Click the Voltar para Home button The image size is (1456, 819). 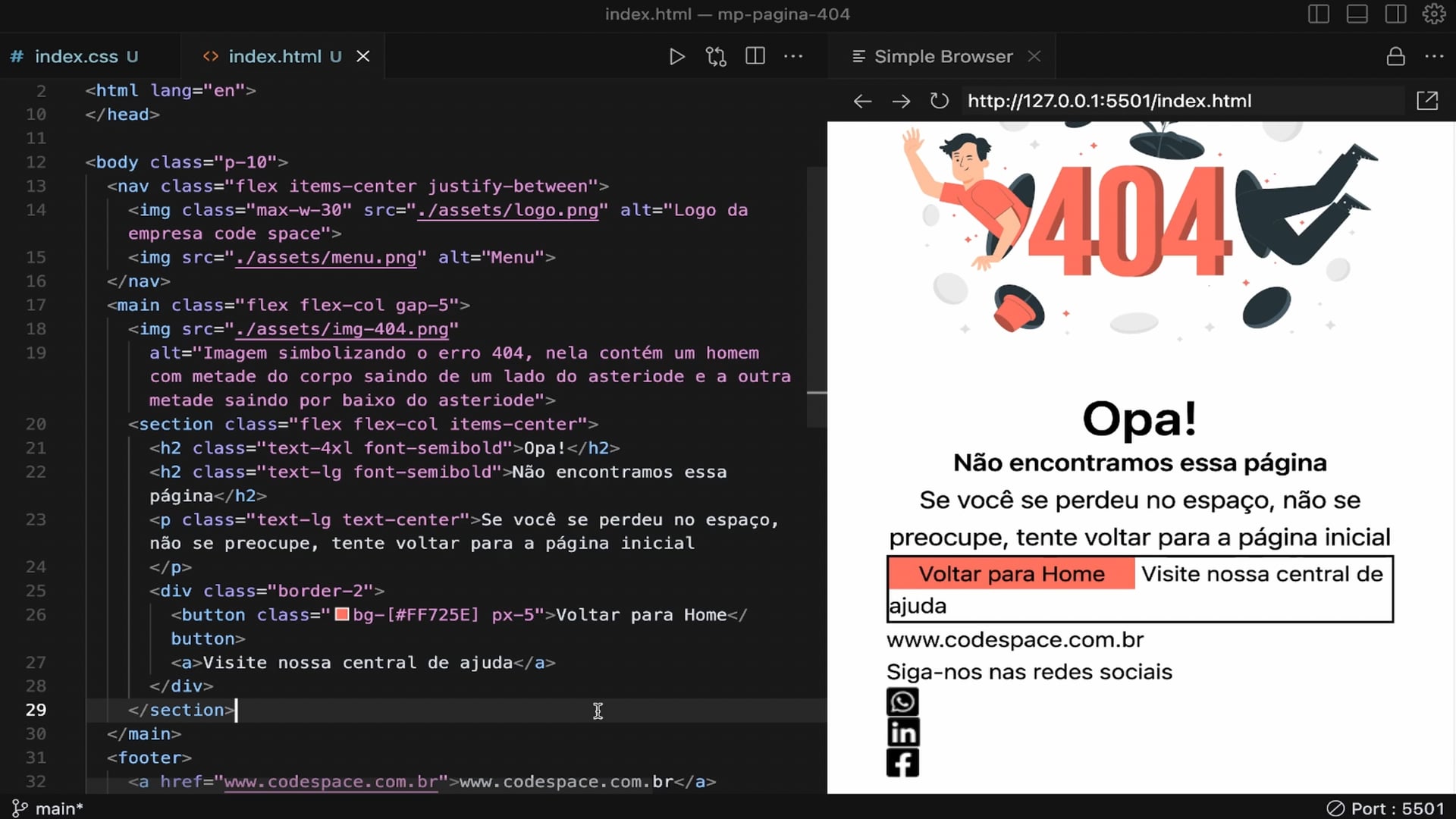pos(1011,574)
